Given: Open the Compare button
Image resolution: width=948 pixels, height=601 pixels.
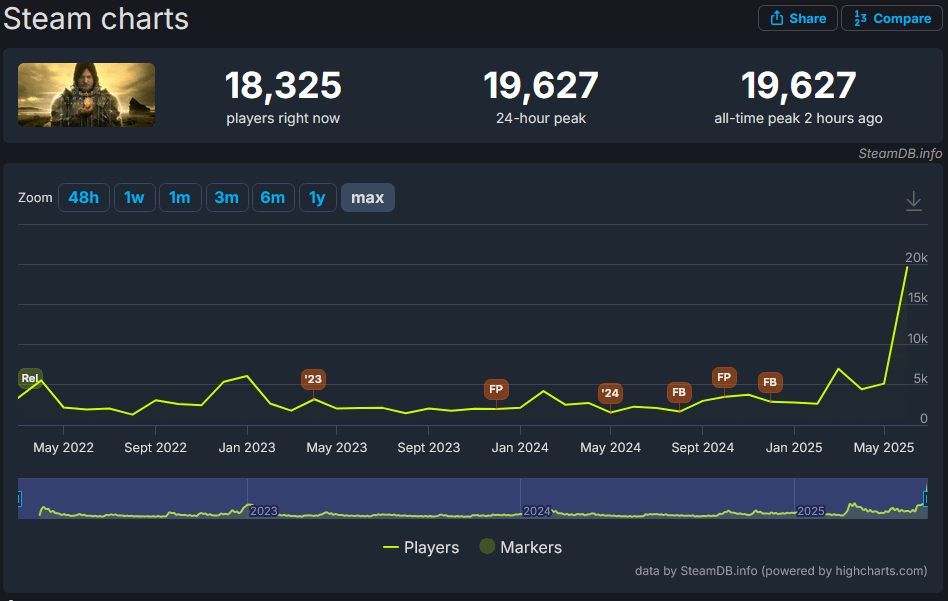Looking at the screenshot, I should click(x=892, y=18).
